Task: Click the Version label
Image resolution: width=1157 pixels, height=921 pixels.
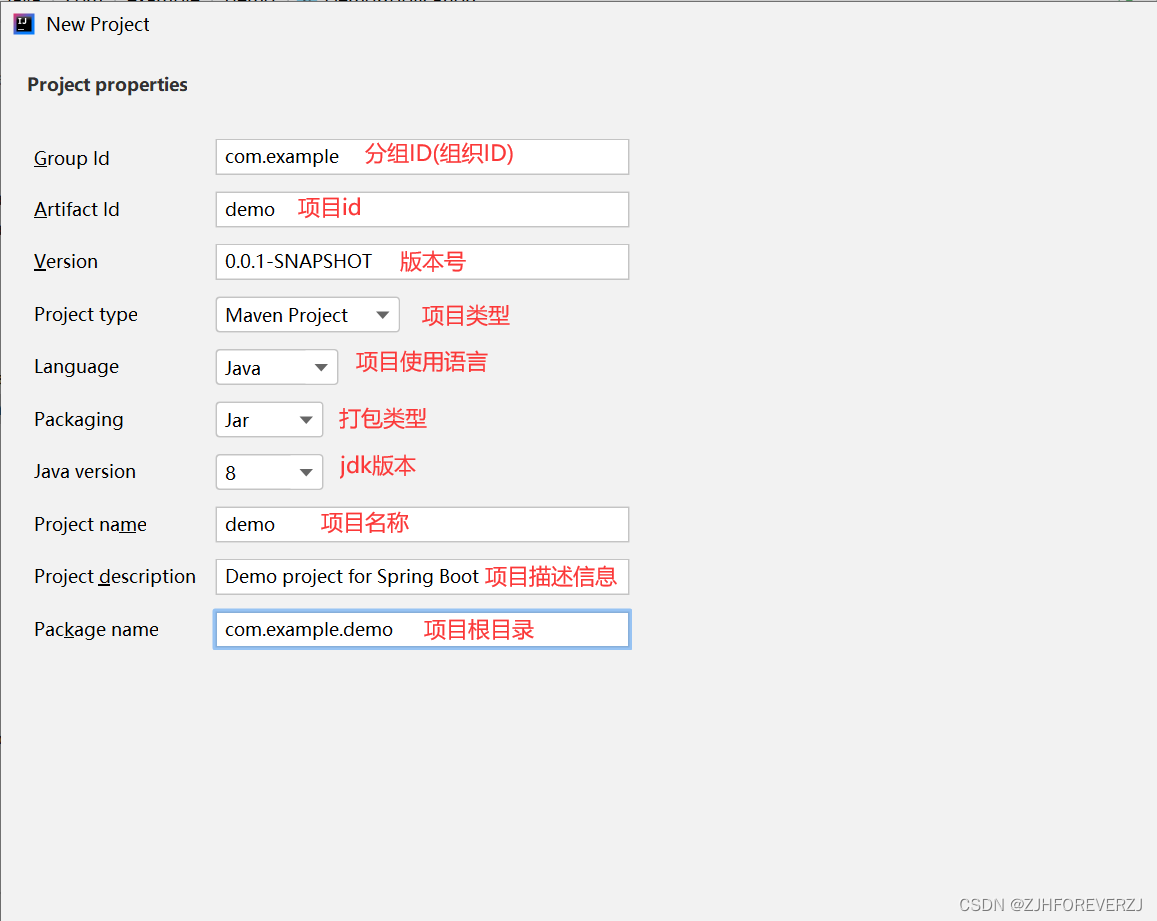Action: [x=66, y=262]
